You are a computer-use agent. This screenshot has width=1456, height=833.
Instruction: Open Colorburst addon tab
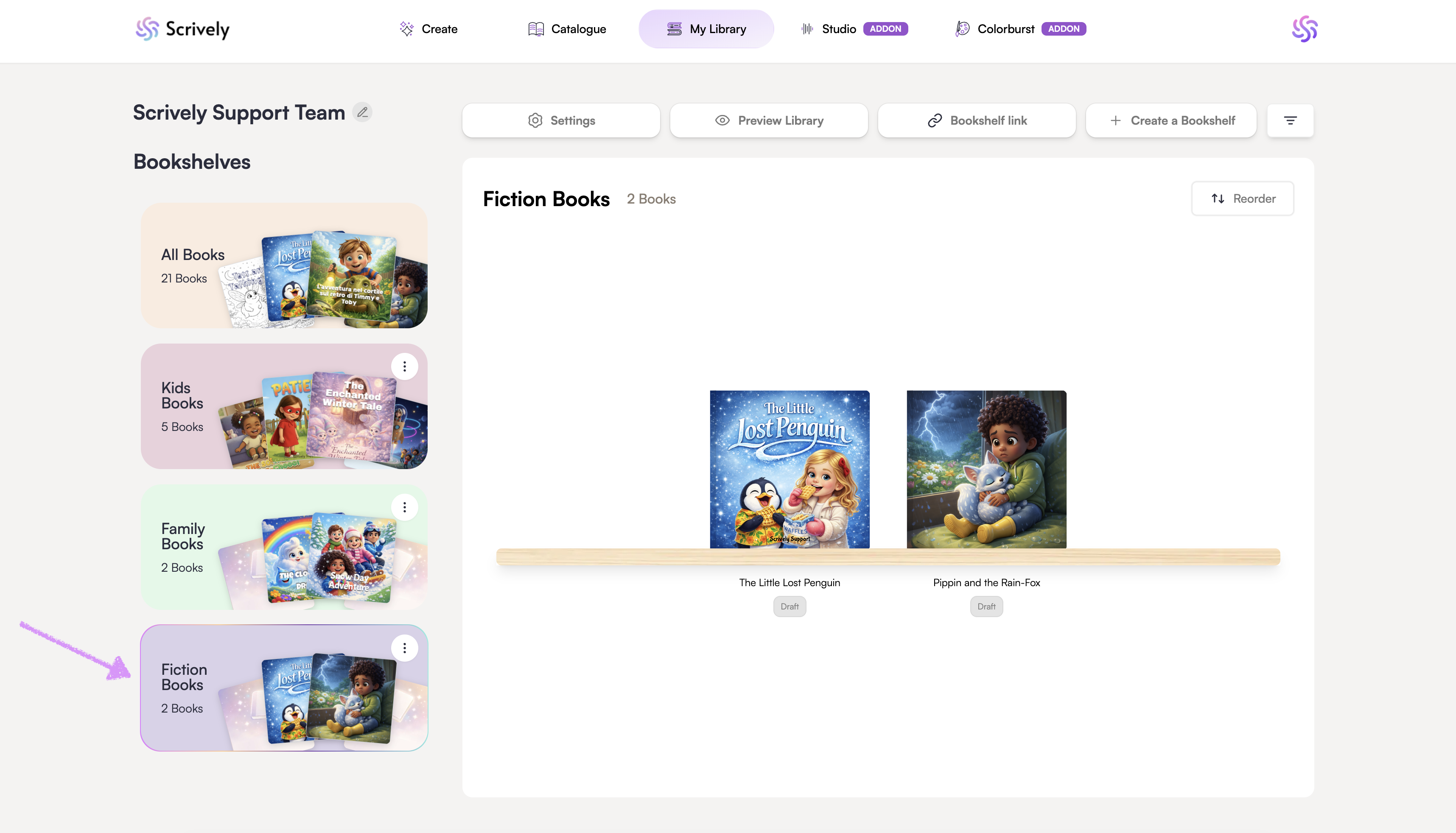tap(1005, 28)
